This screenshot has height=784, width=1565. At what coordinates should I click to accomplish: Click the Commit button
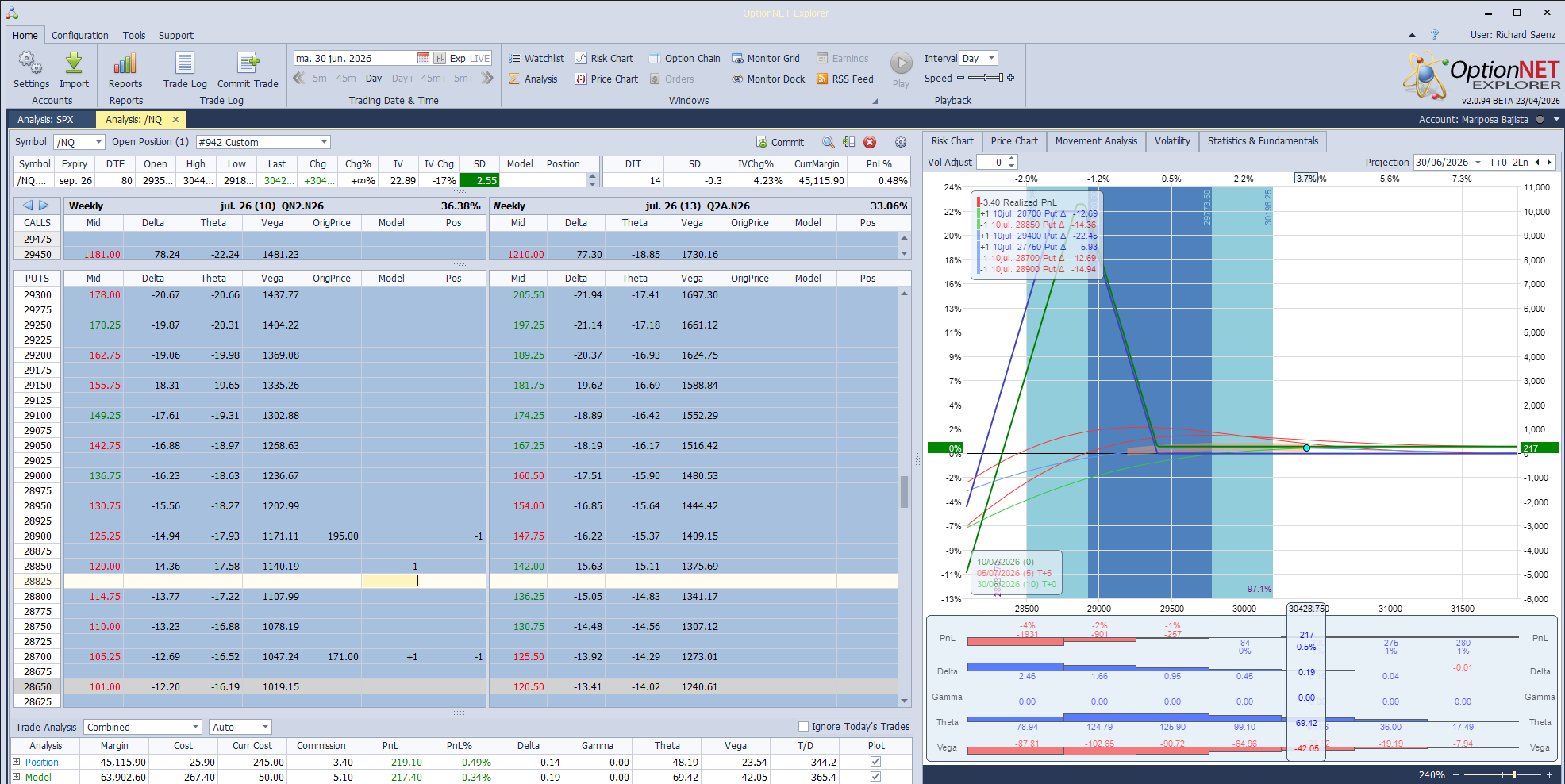pos(780,142)
